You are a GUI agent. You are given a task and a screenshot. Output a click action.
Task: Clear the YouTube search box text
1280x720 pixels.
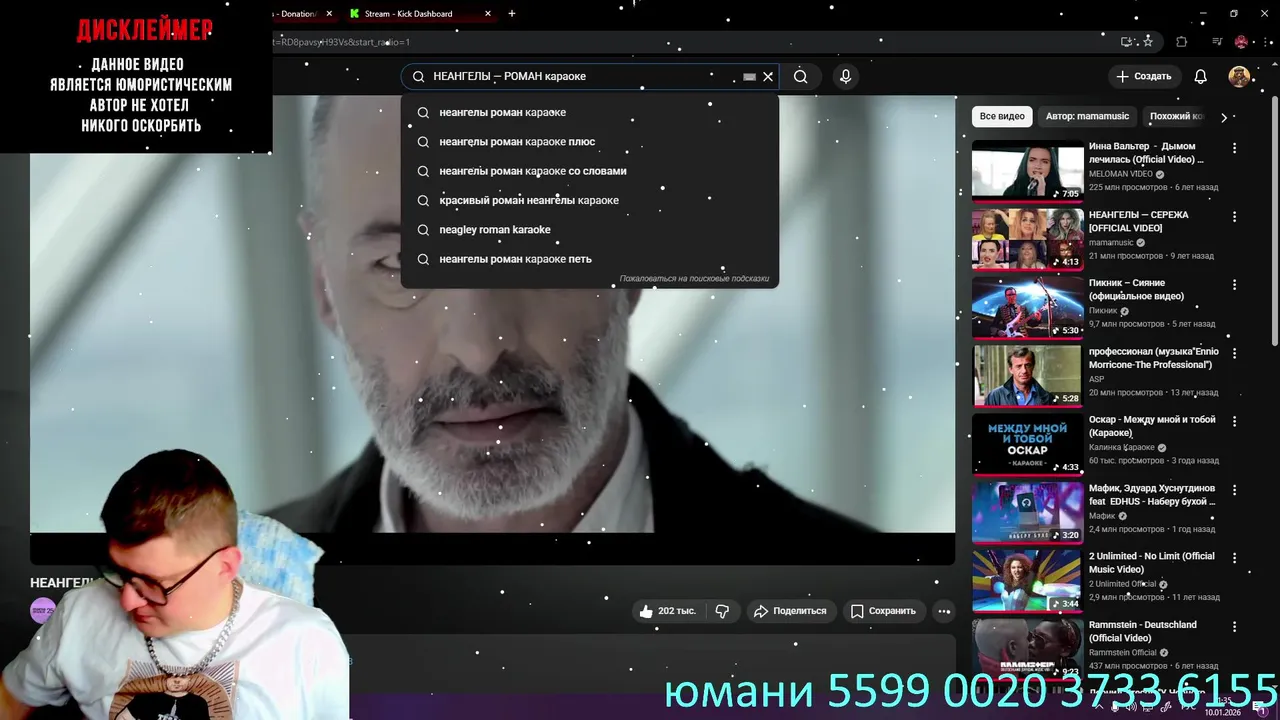pyautogui.click(x=768, y=76)
